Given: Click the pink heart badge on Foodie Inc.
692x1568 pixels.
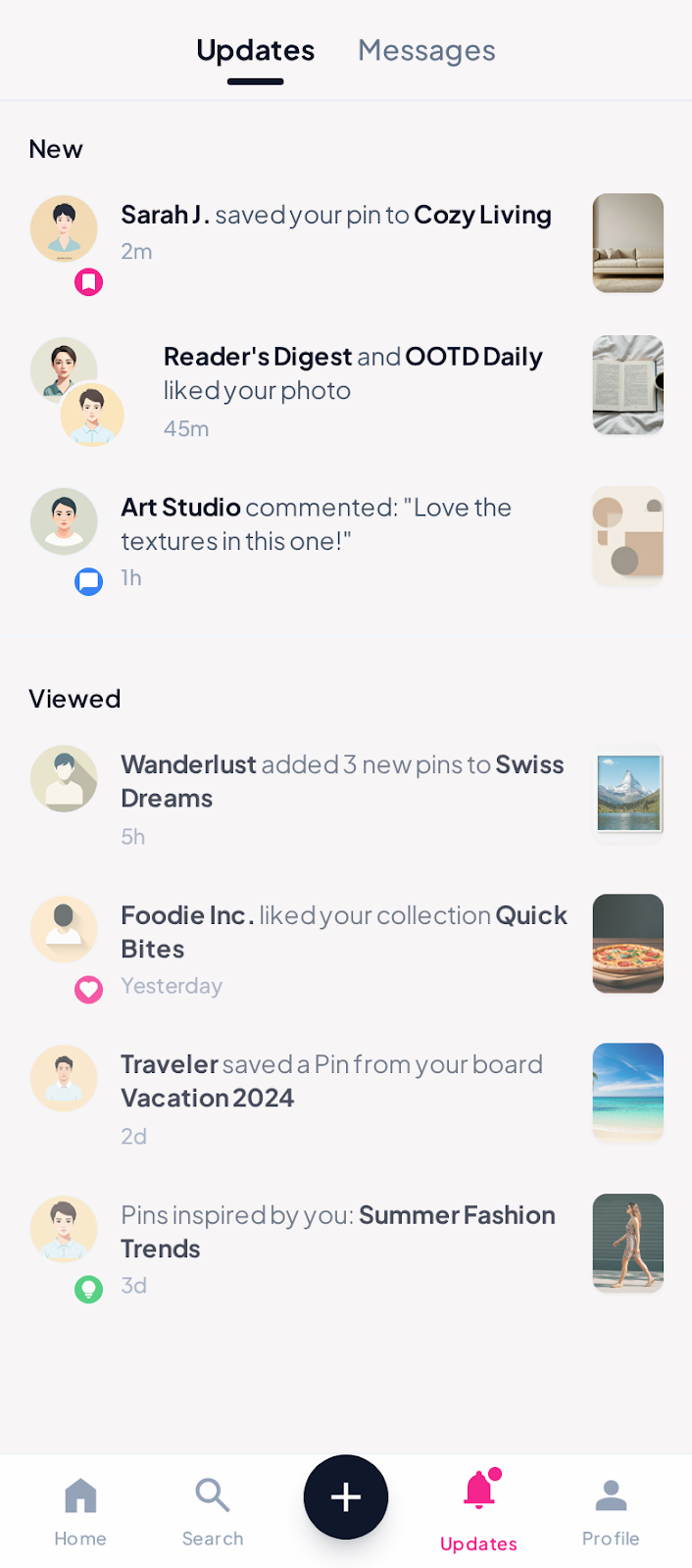Looking at the screenshot, I should pyautogui.click(x=89, y=990).
